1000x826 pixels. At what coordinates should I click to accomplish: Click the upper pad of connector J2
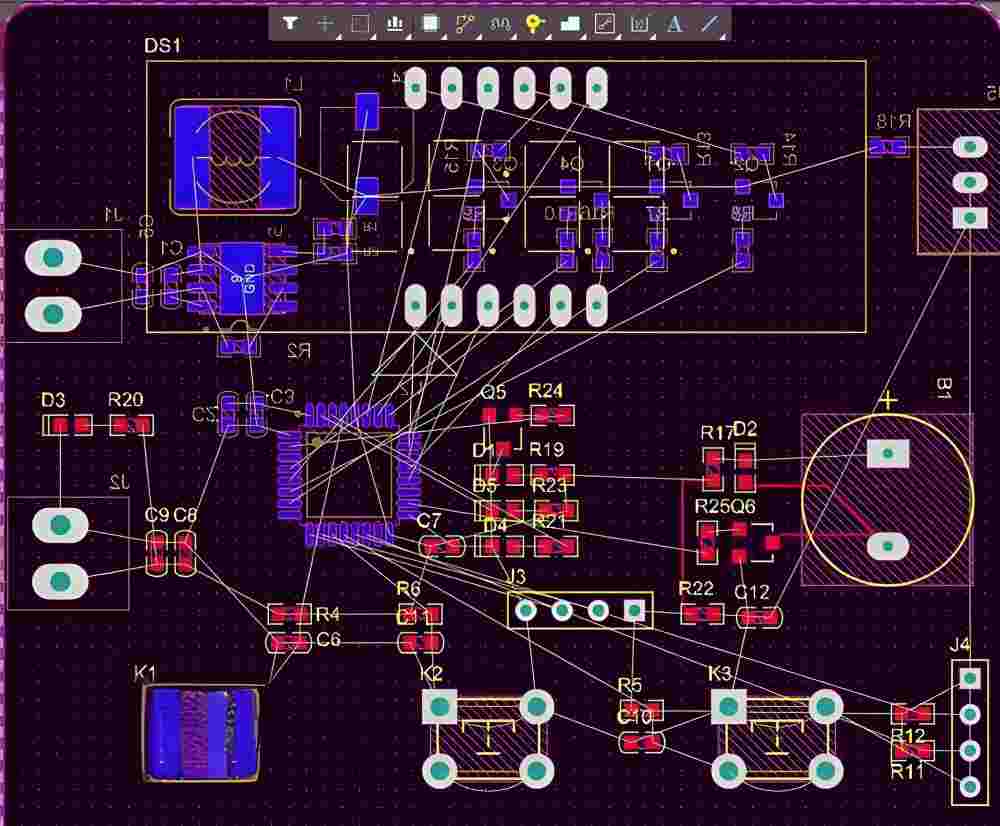60,525
